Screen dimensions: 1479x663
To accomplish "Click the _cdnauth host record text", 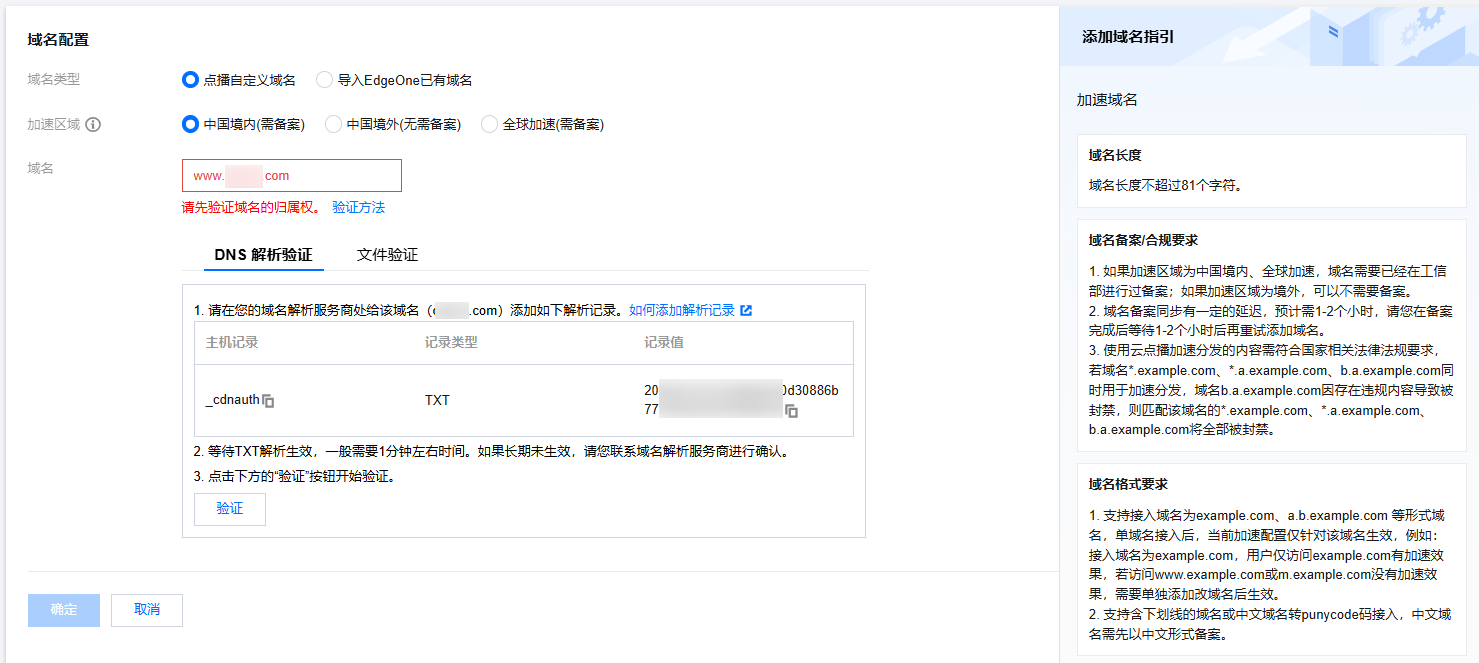I will pos(233,400).
